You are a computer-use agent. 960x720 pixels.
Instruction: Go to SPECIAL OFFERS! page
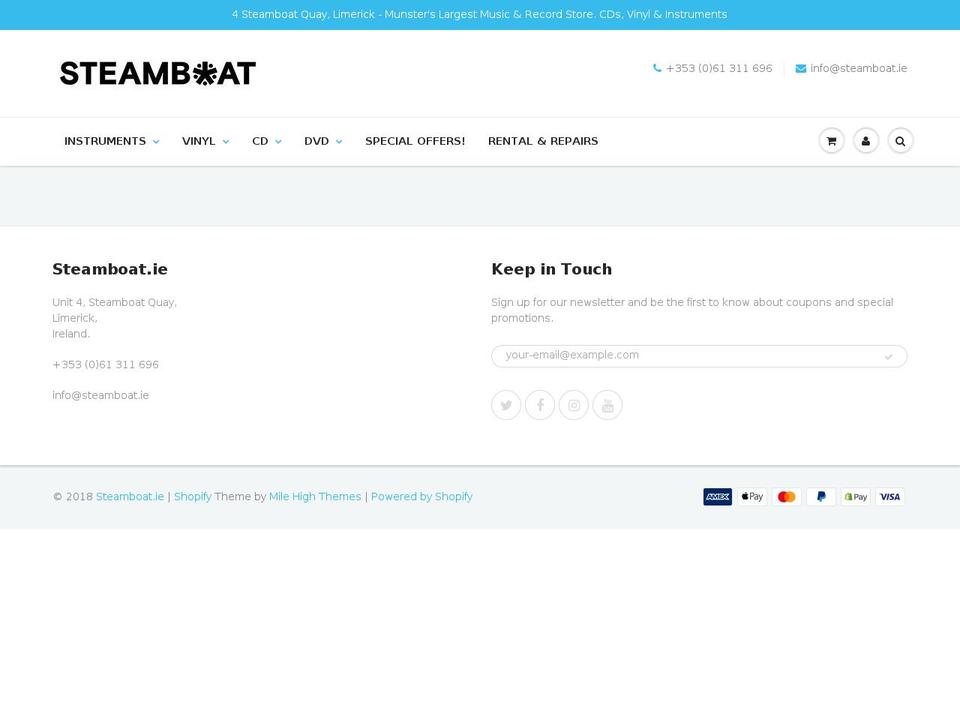click(x=415, y=141)
